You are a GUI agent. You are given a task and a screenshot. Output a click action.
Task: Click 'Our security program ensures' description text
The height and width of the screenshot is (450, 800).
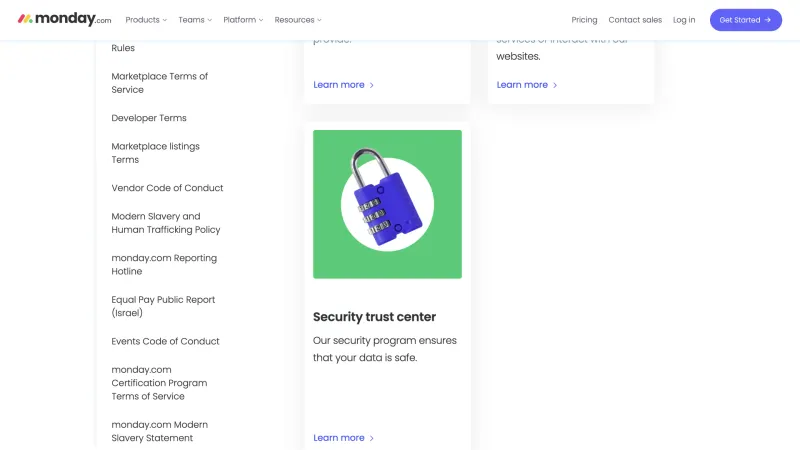385,349
